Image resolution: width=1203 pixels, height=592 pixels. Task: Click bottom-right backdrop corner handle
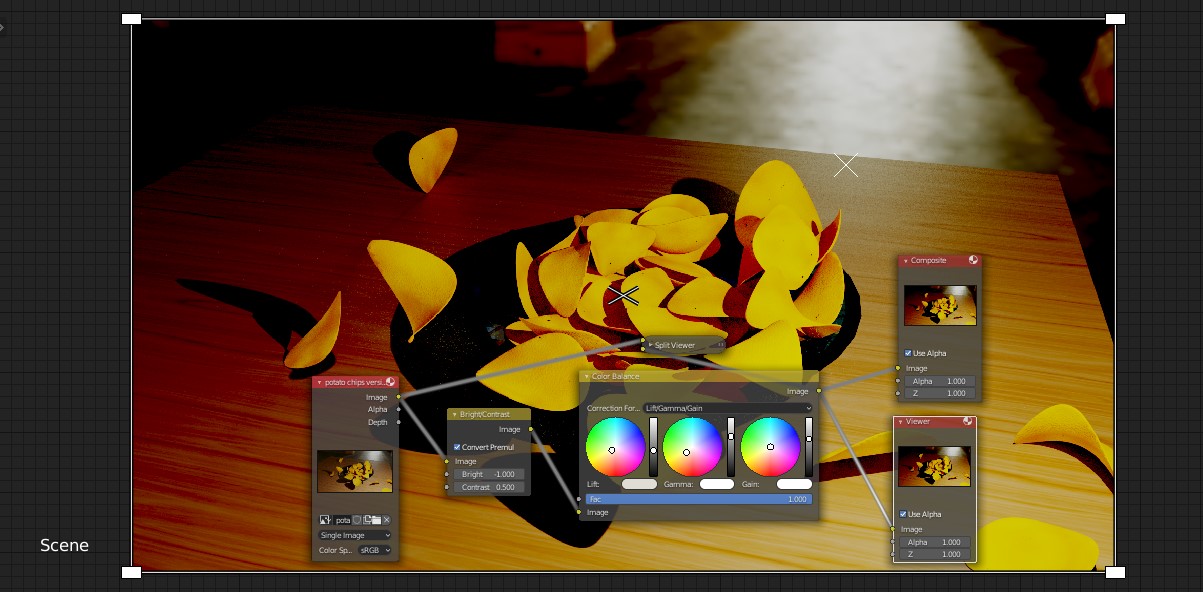coord(1115,573)
